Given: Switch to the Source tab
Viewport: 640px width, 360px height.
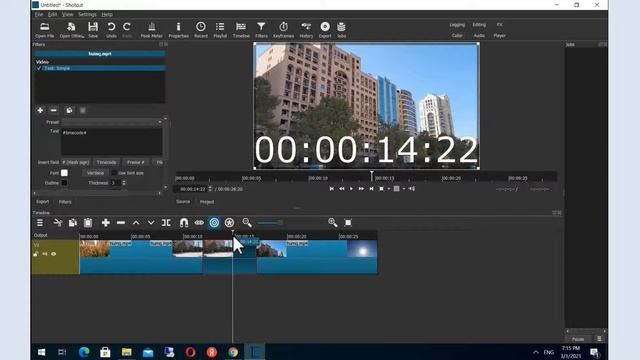Looking at the screenshot, I should 183,202.
